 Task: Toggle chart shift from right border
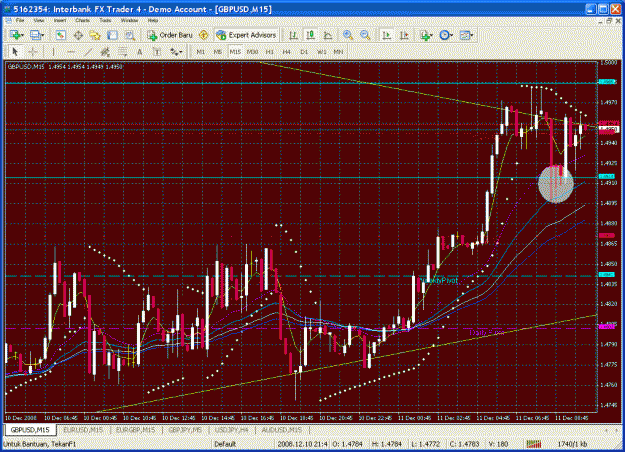point(404,35)
